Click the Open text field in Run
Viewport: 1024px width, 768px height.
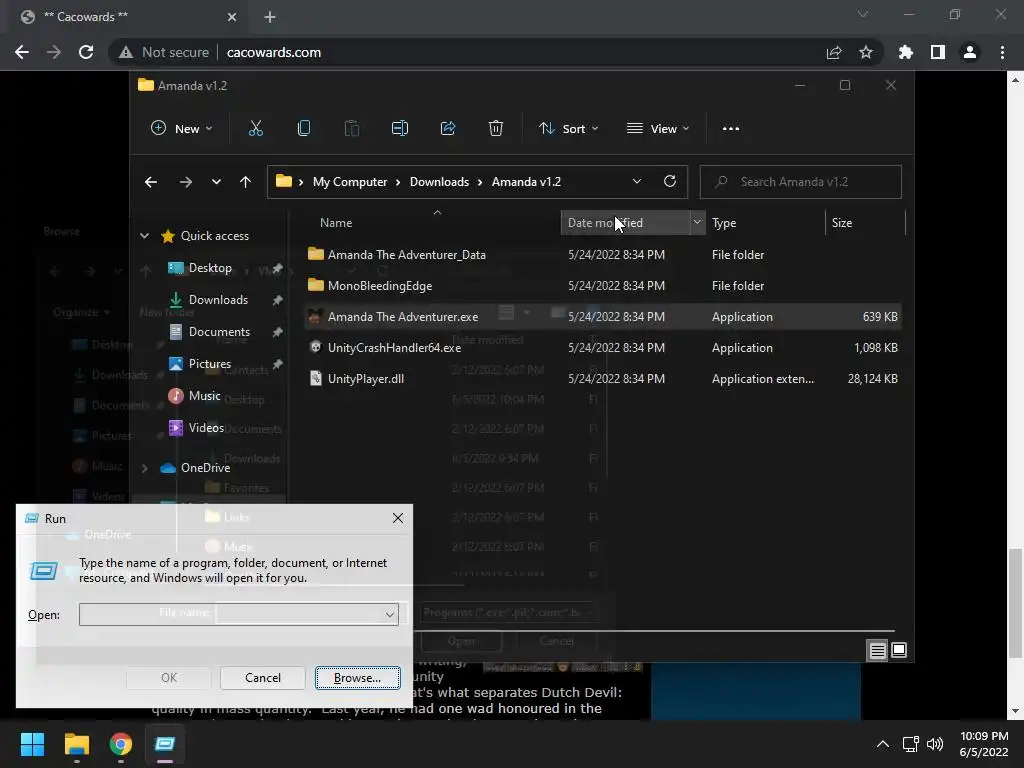tap(231, 615)
